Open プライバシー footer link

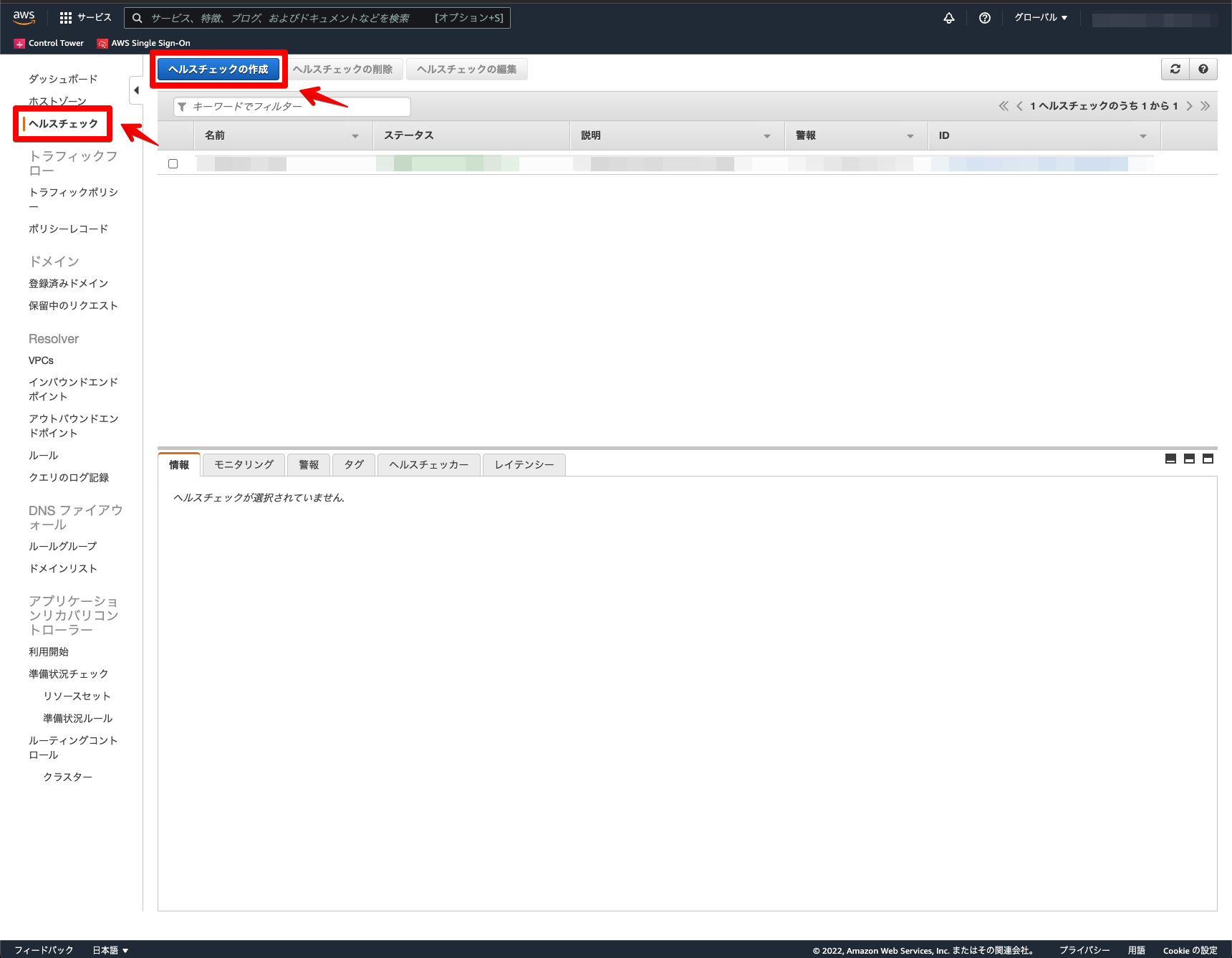(x=1084, y=950)
